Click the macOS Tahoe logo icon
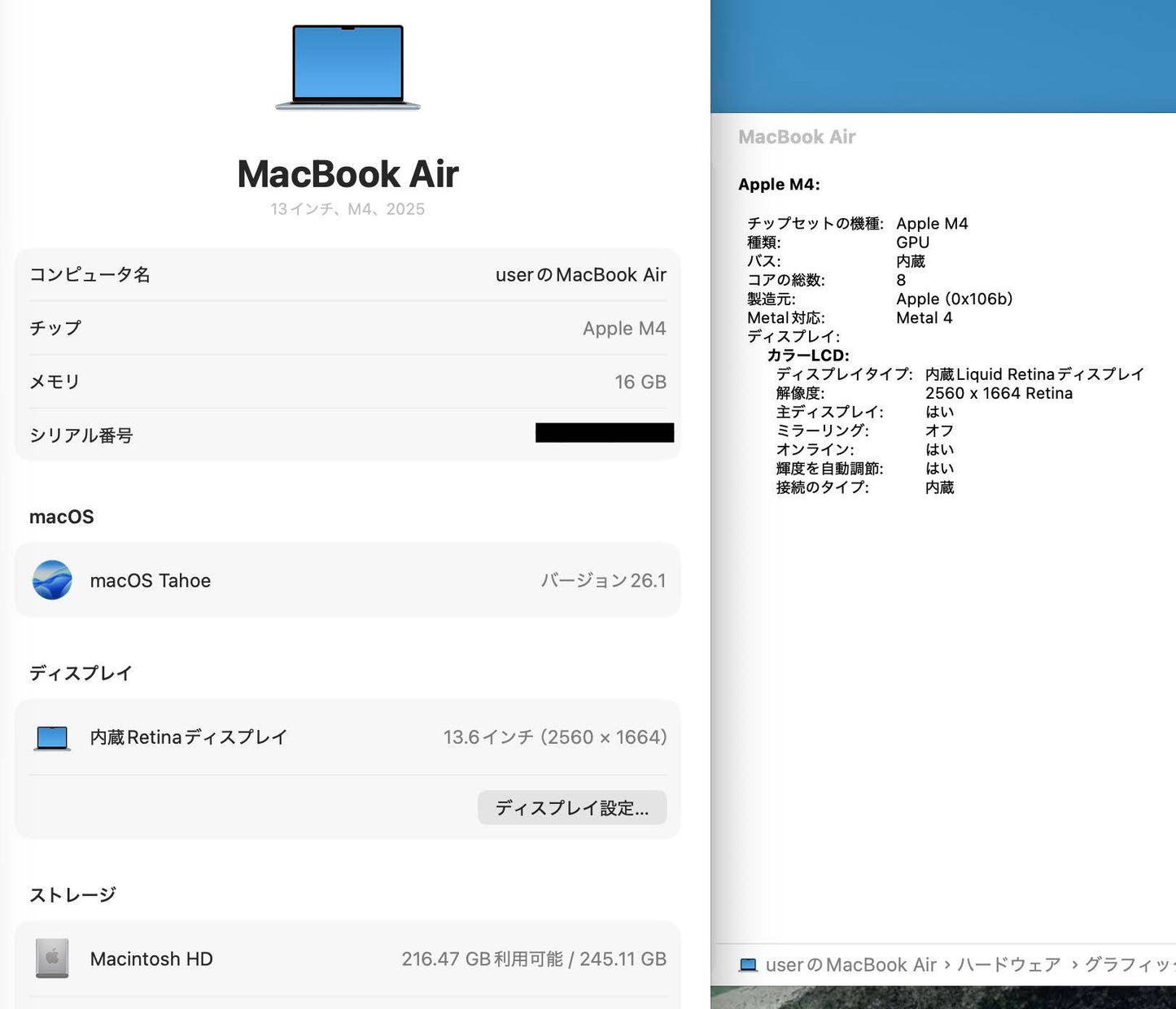Image resolution: width=1176 pixels, height=1009 pixels. tap(52, 580)
